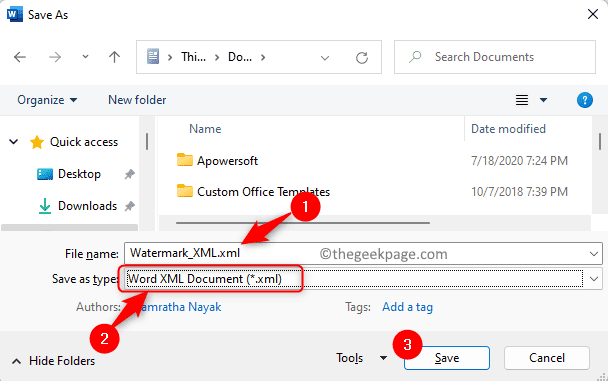Click 'Add a tag' link

[407, 307]
